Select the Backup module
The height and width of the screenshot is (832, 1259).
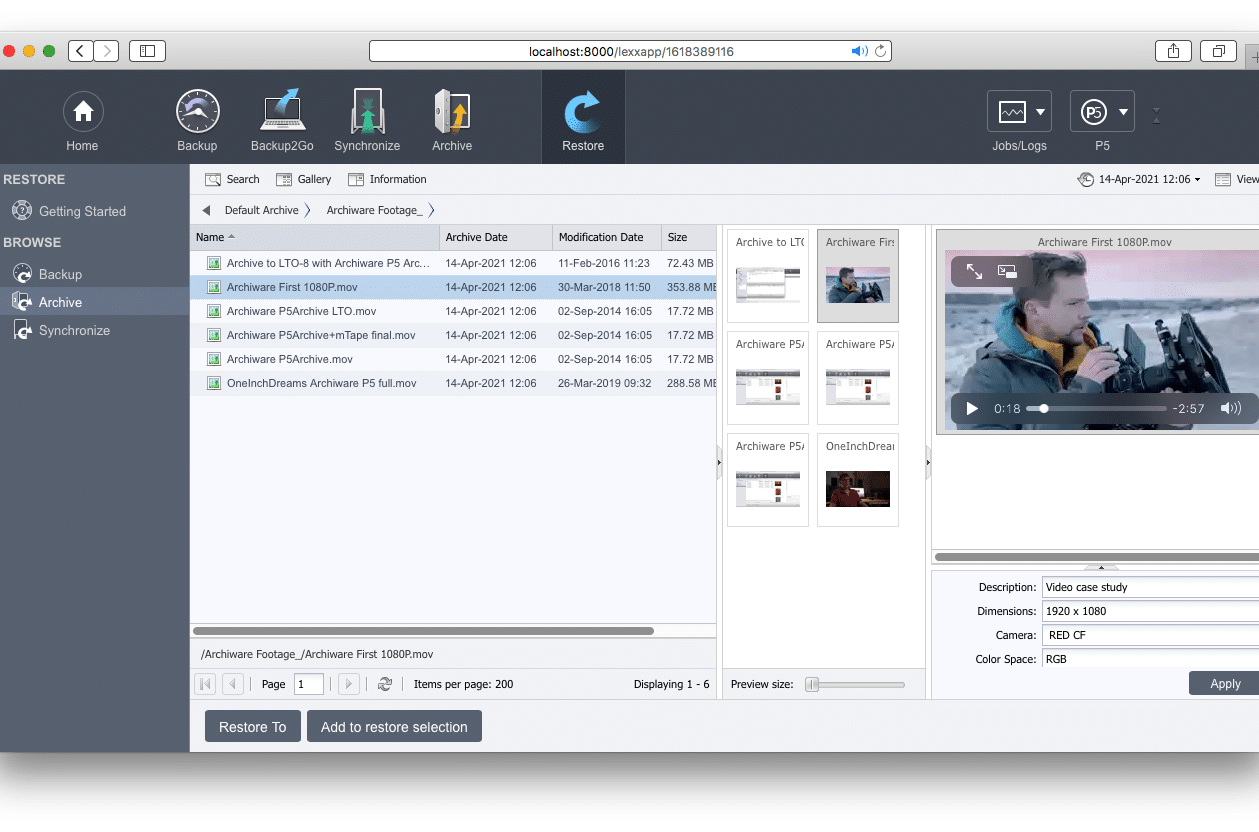(x=197, y=117)
